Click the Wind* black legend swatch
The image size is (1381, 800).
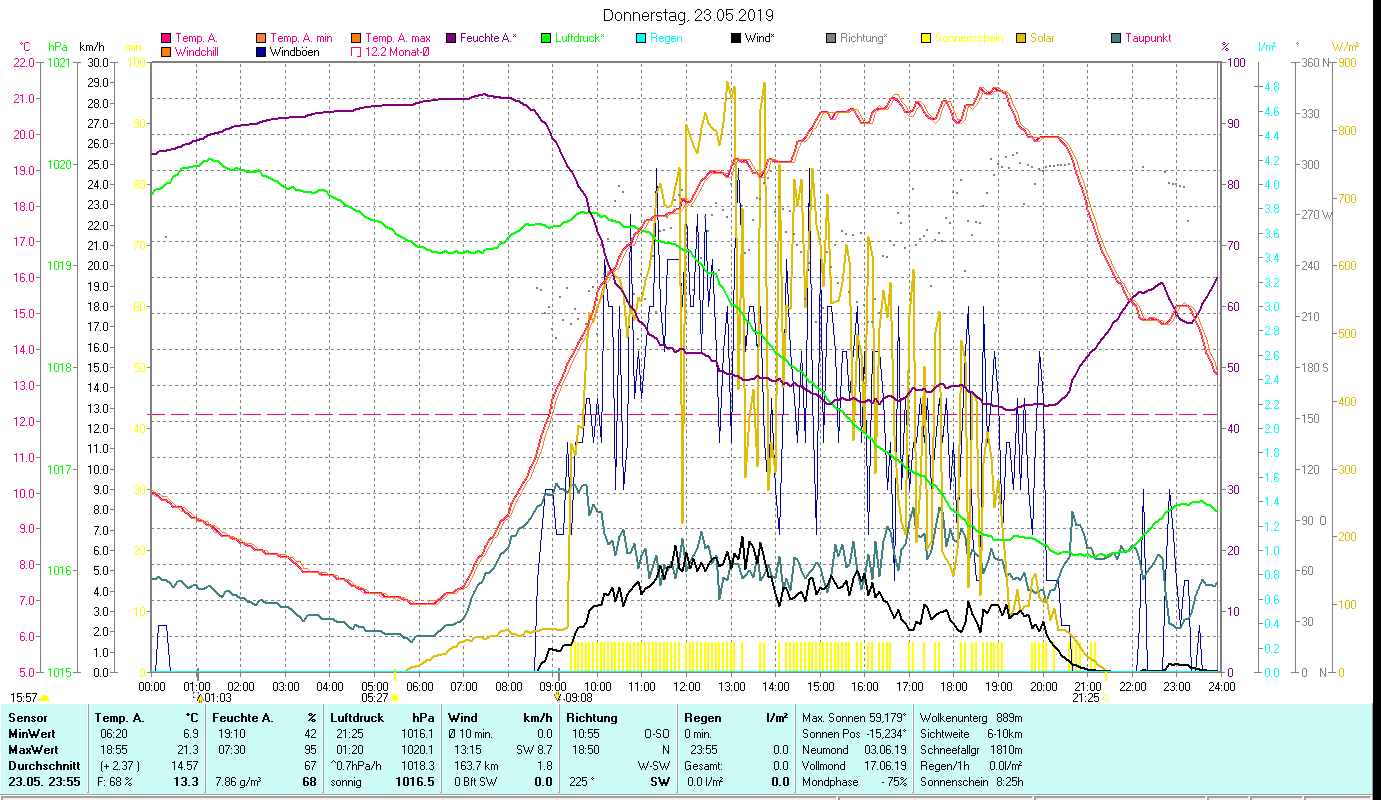(x=736, y=38)
